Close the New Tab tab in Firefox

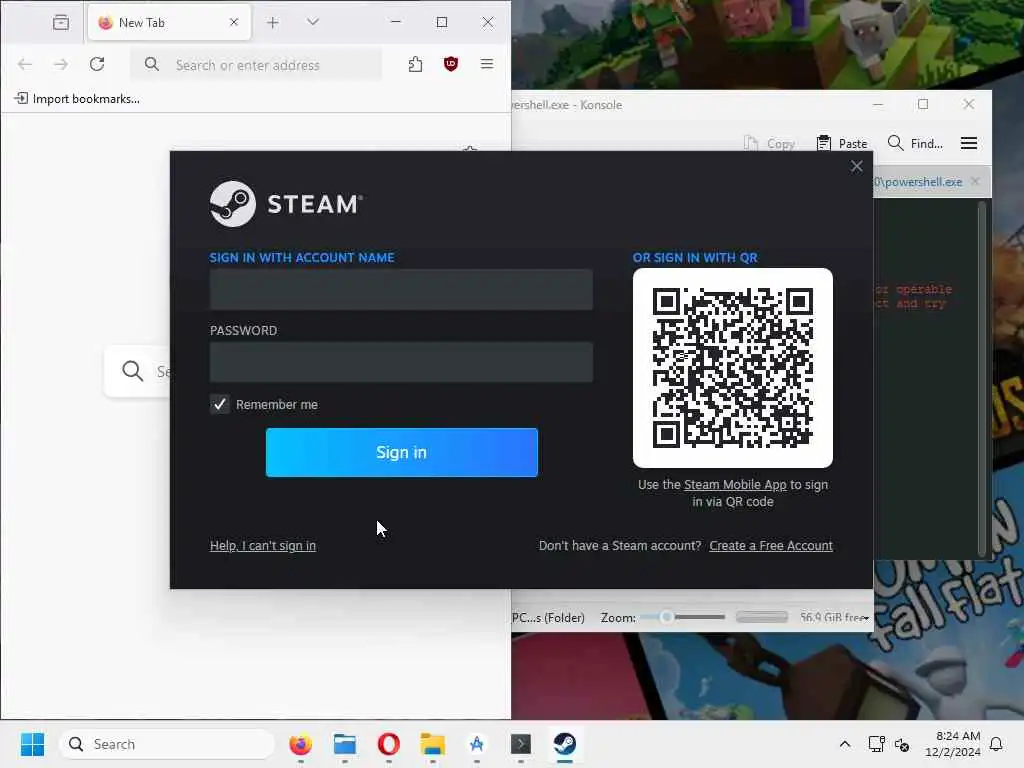tap(234, 22)
